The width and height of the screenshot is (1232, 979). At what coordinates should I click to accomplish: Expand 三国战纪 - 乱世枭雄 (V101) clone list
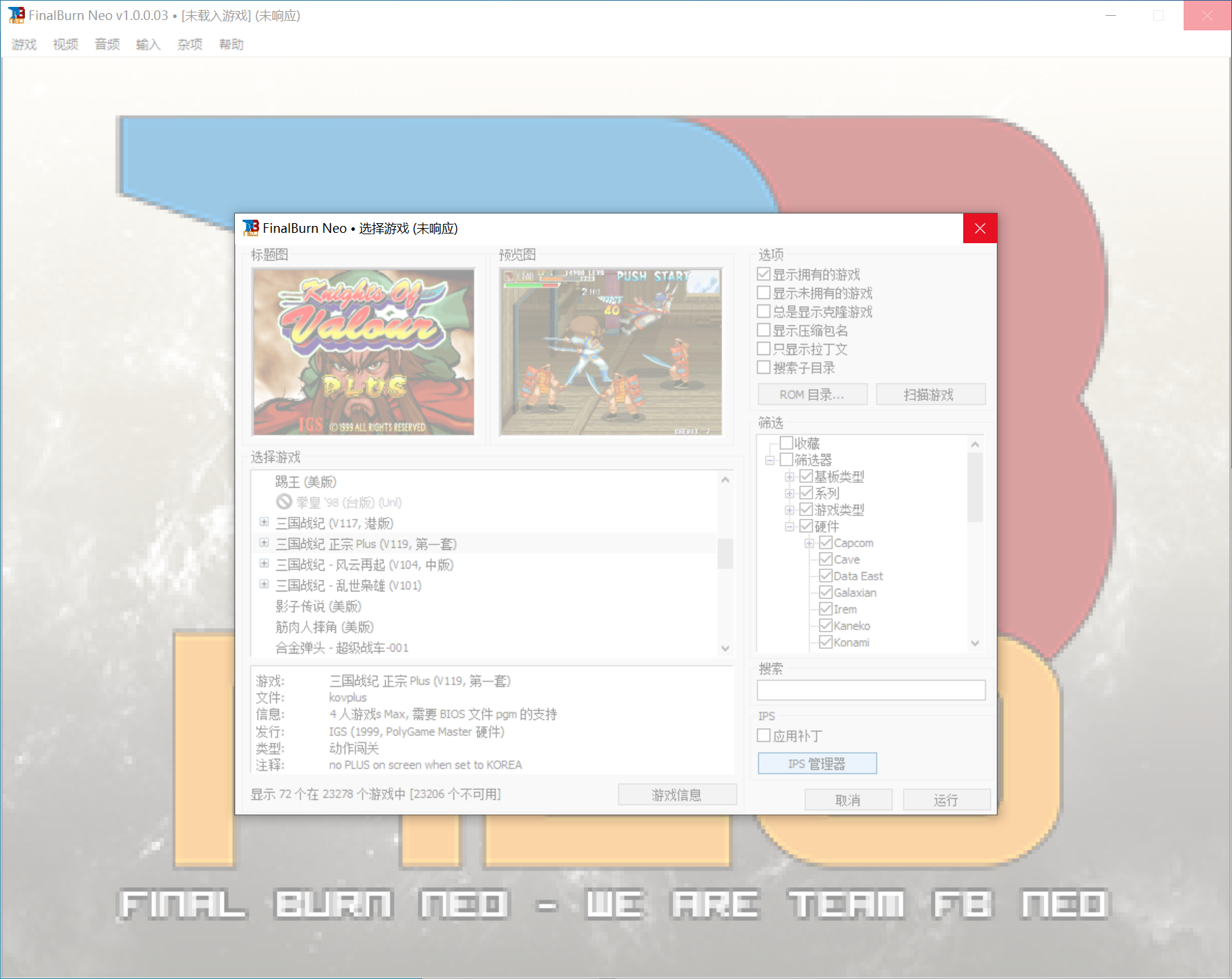pos(264,584)
